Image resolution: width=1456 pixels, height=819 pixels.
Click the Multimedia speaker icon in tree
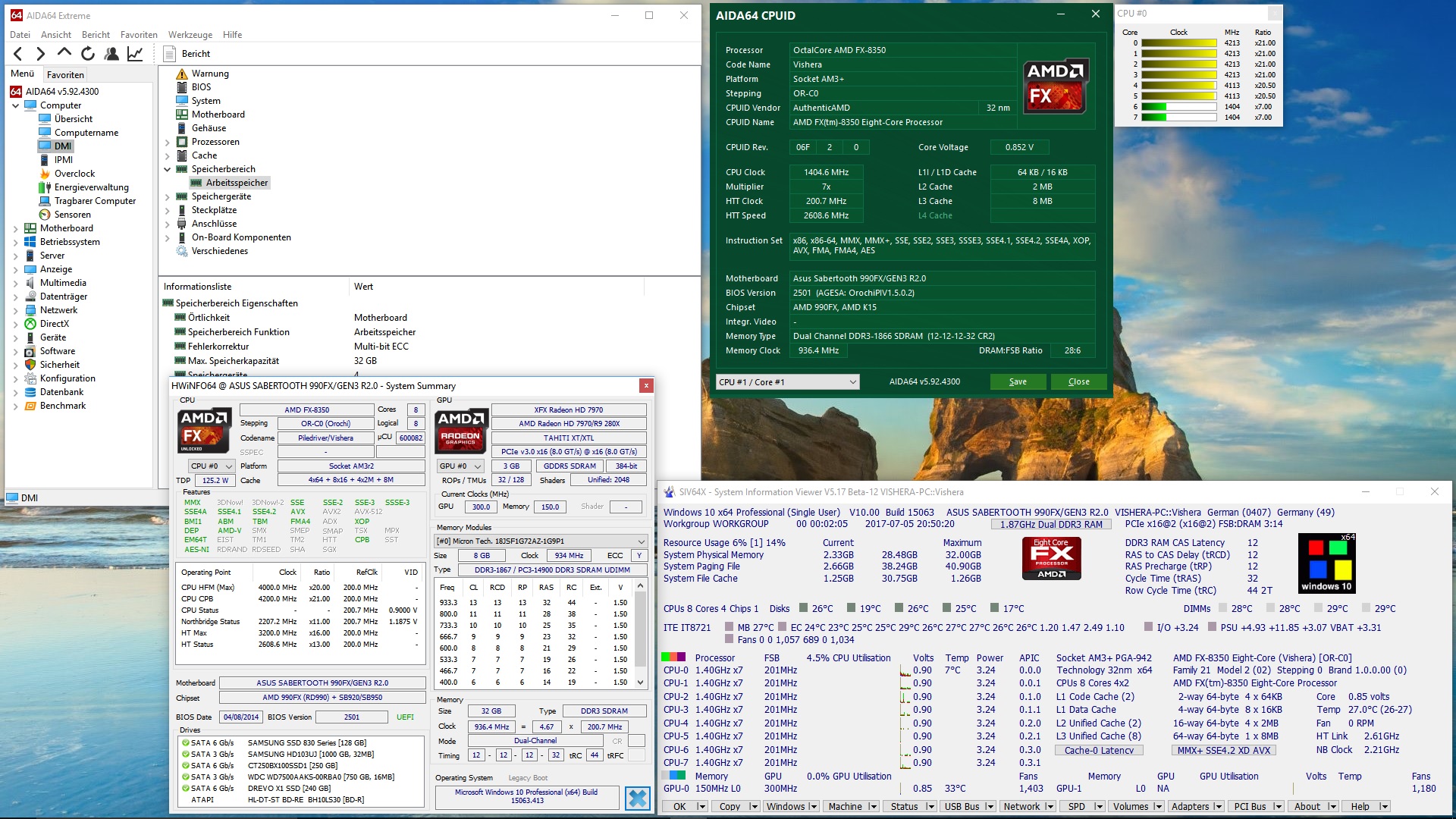coord(30,283)
